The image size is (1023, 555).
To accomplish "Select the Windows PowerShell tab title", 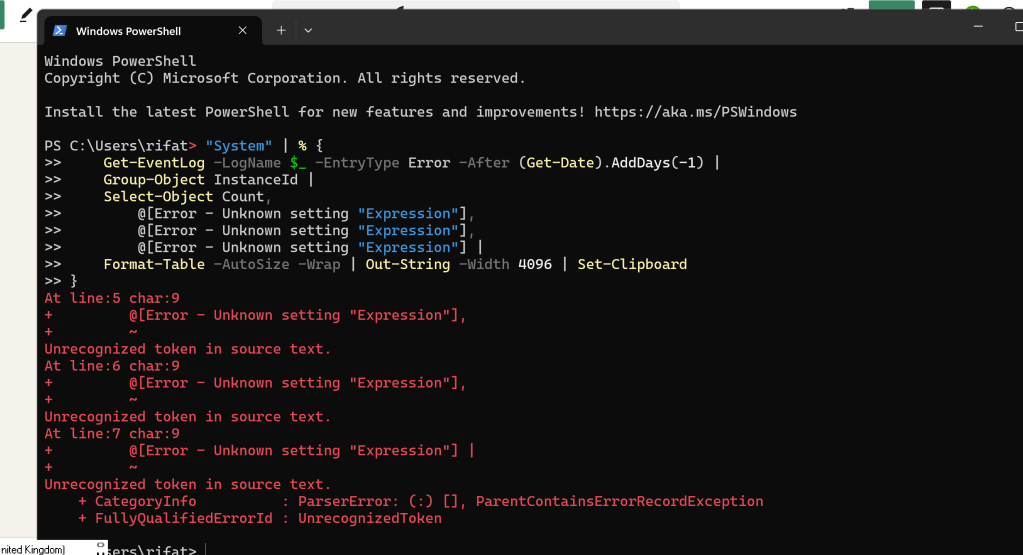I will 129,31.
